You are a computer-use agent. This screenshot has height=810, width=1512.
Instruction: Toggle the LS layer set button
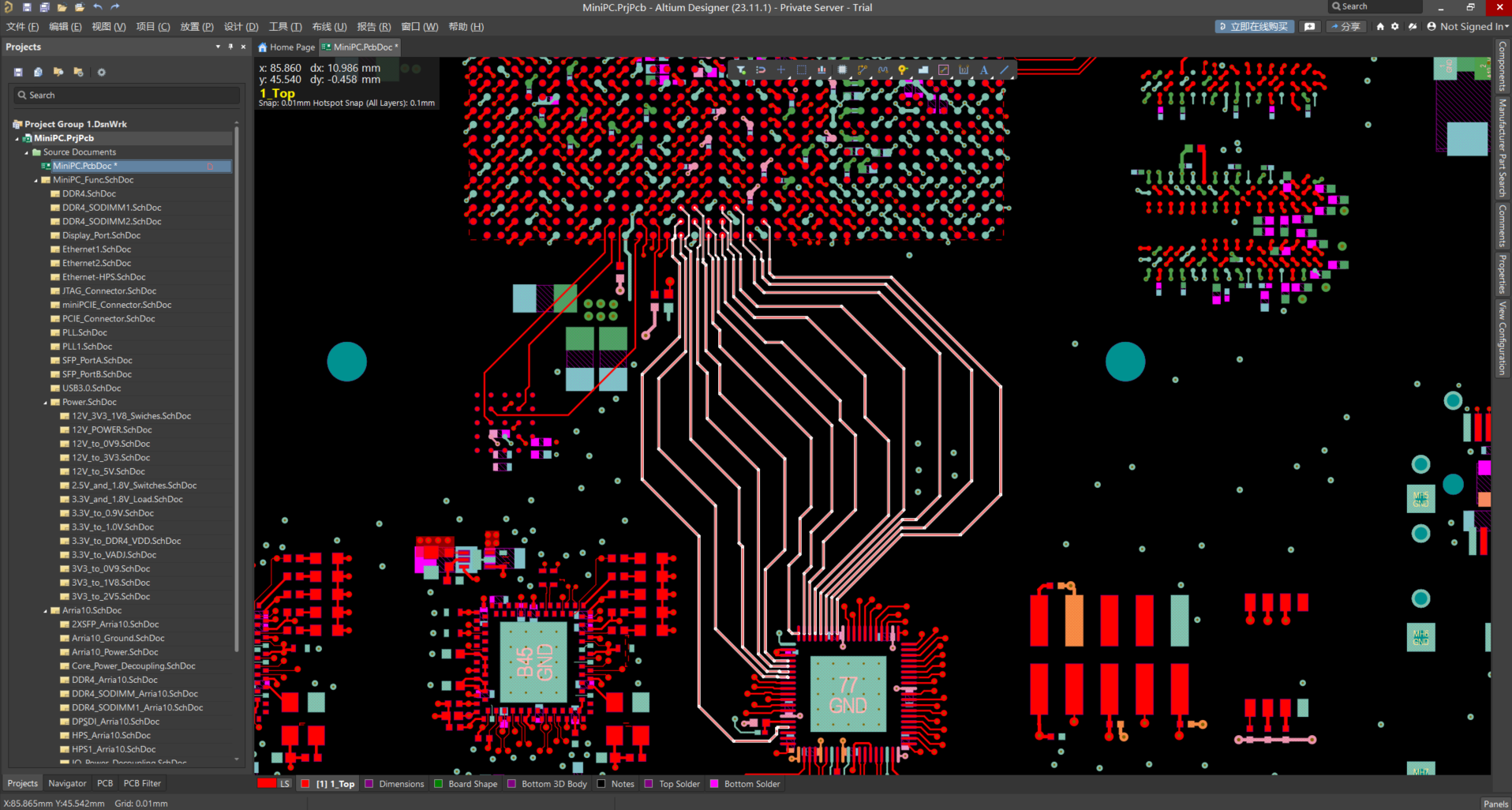click(284, 784)
